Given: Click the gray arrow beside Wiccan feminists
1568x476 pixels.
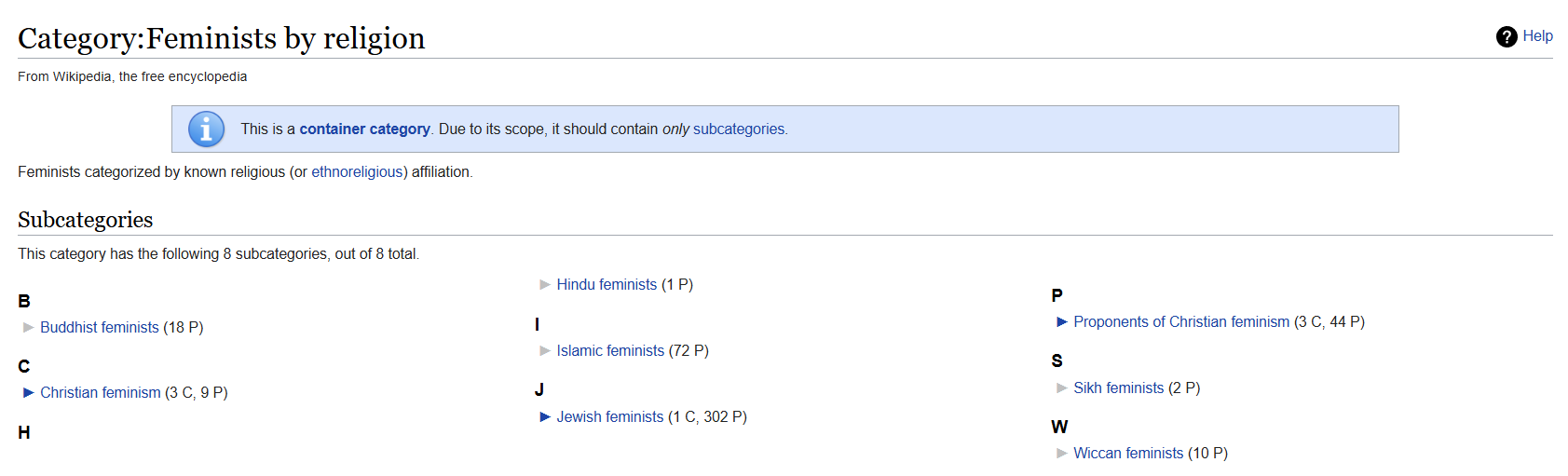Looking at the screenshot, I should [1062, 454].
